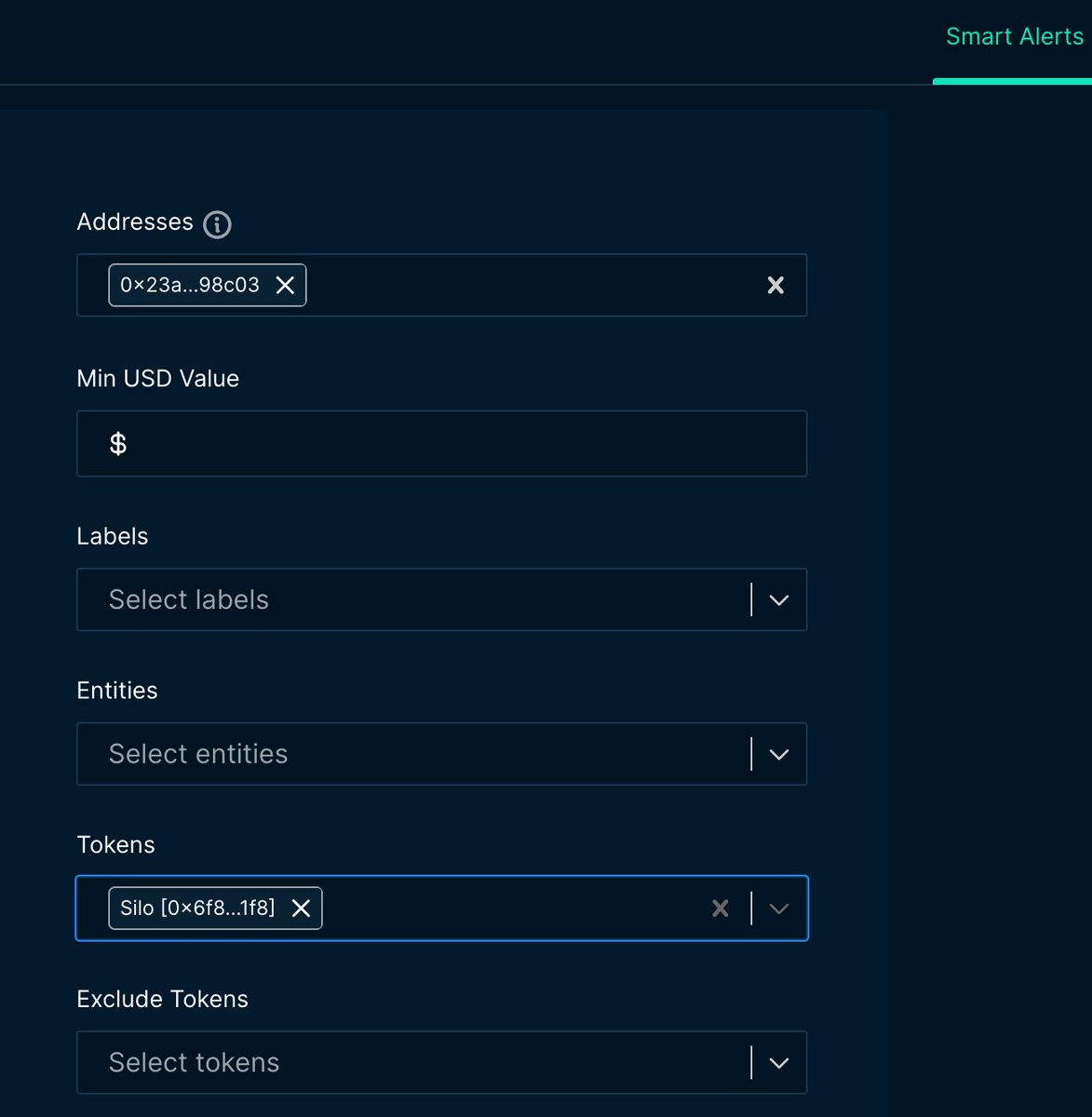1092x1117 pixels.
Task: Open the Select labels dropdown
Action: [441, 599]
